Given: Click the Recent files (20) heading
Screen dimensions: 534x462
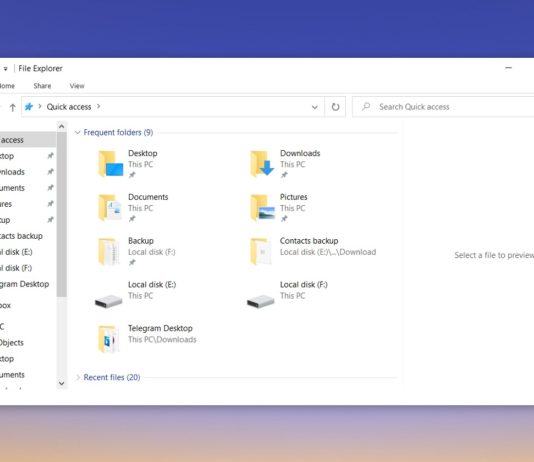Looking at the screenshot, I should pyautogui.click(x=112, y=377).
